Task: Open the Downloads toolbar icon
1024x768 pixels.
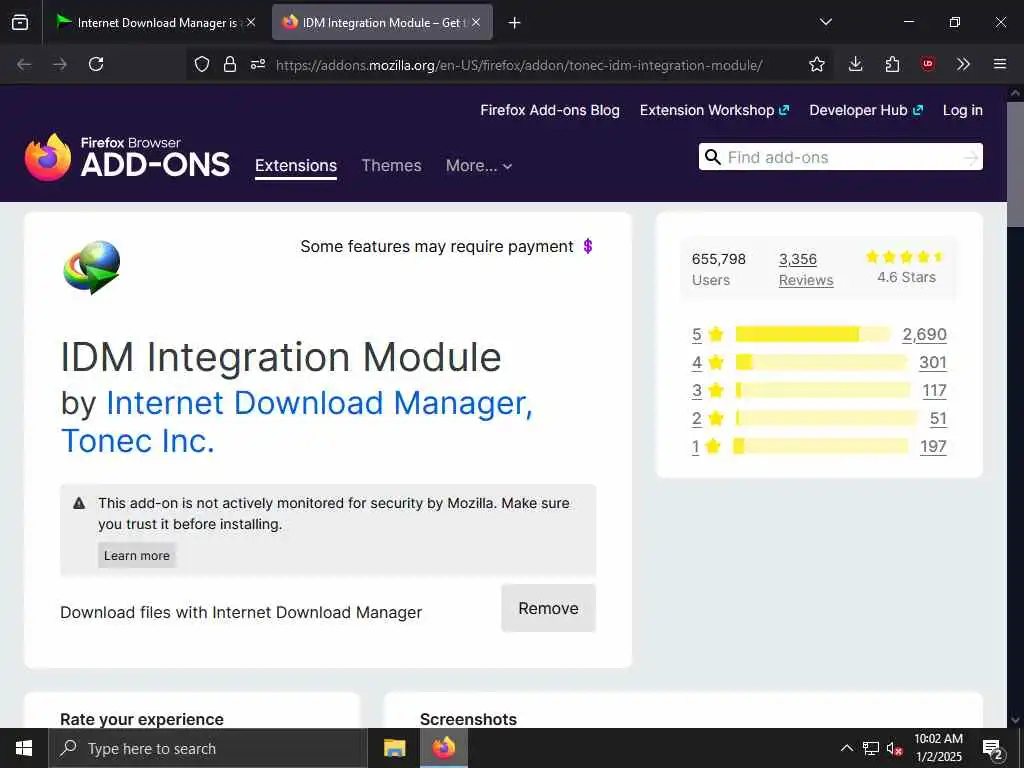Action: pyautogui.click(x=856, y=64)
